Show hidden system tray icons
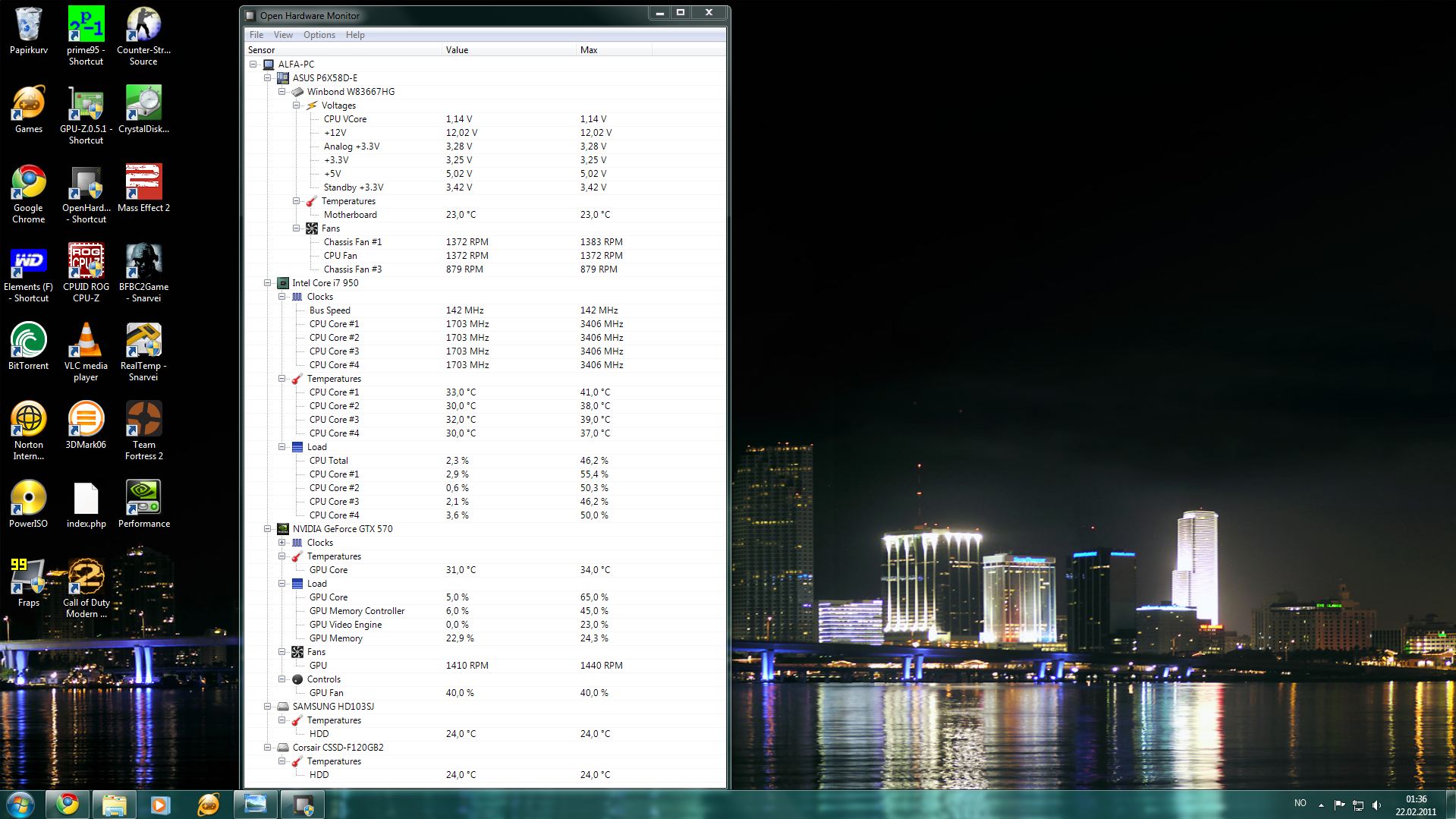 pyautogui.click(x=1321, y=805)
